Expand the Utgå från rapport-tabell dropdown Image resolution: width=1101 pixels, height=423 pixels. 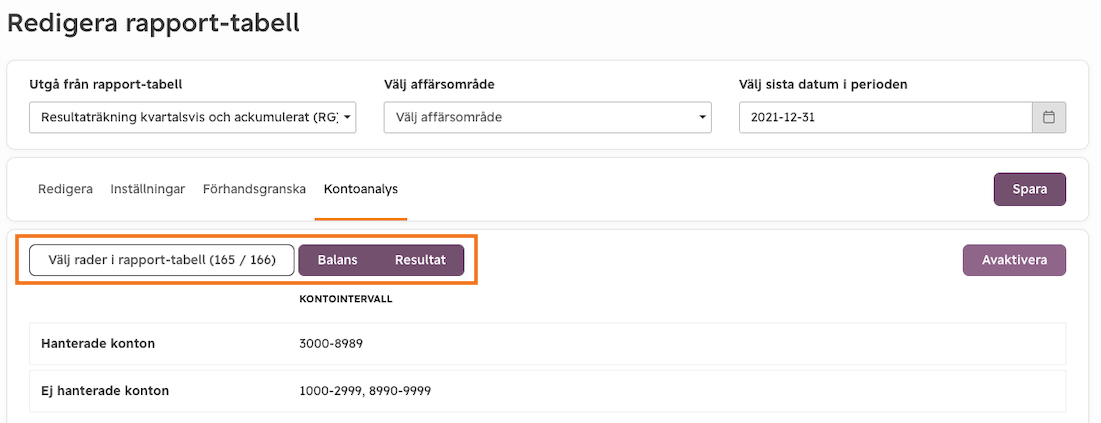pos(192,117)
